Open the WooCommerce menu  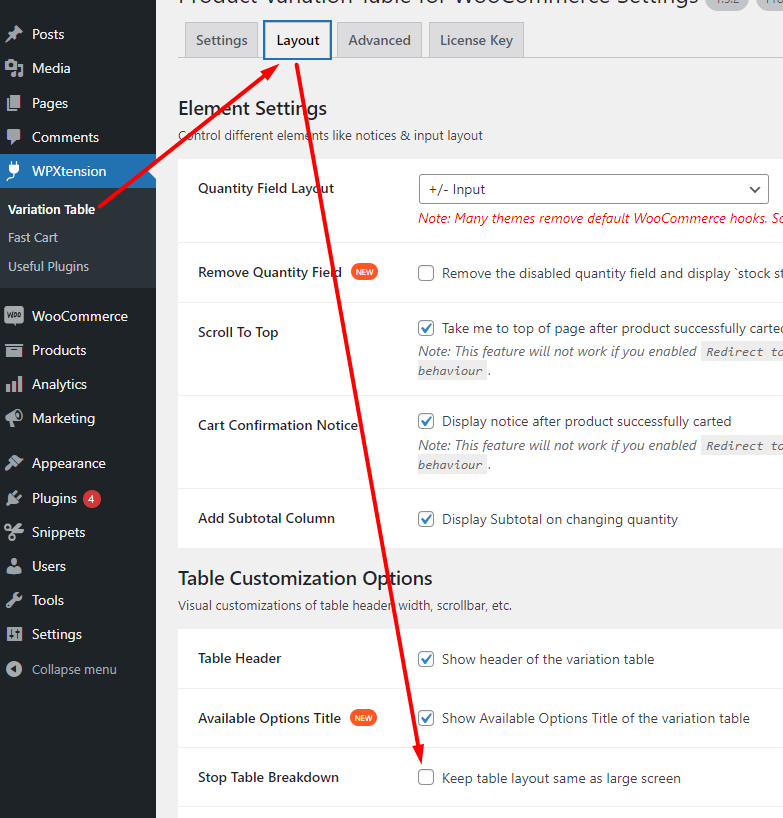78,316
